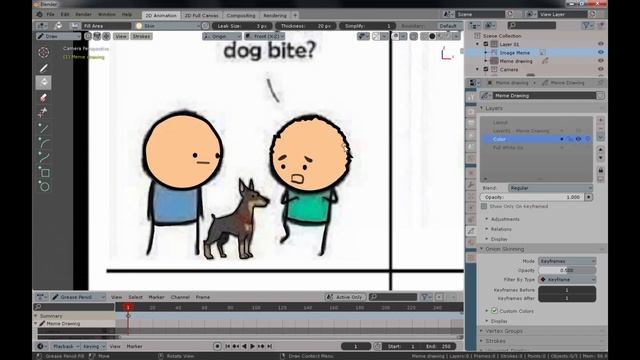The height and width of the screenshot is (360, 640).
Task: Adjust the layer Opacity slider
Action: (x=533, y=197)
